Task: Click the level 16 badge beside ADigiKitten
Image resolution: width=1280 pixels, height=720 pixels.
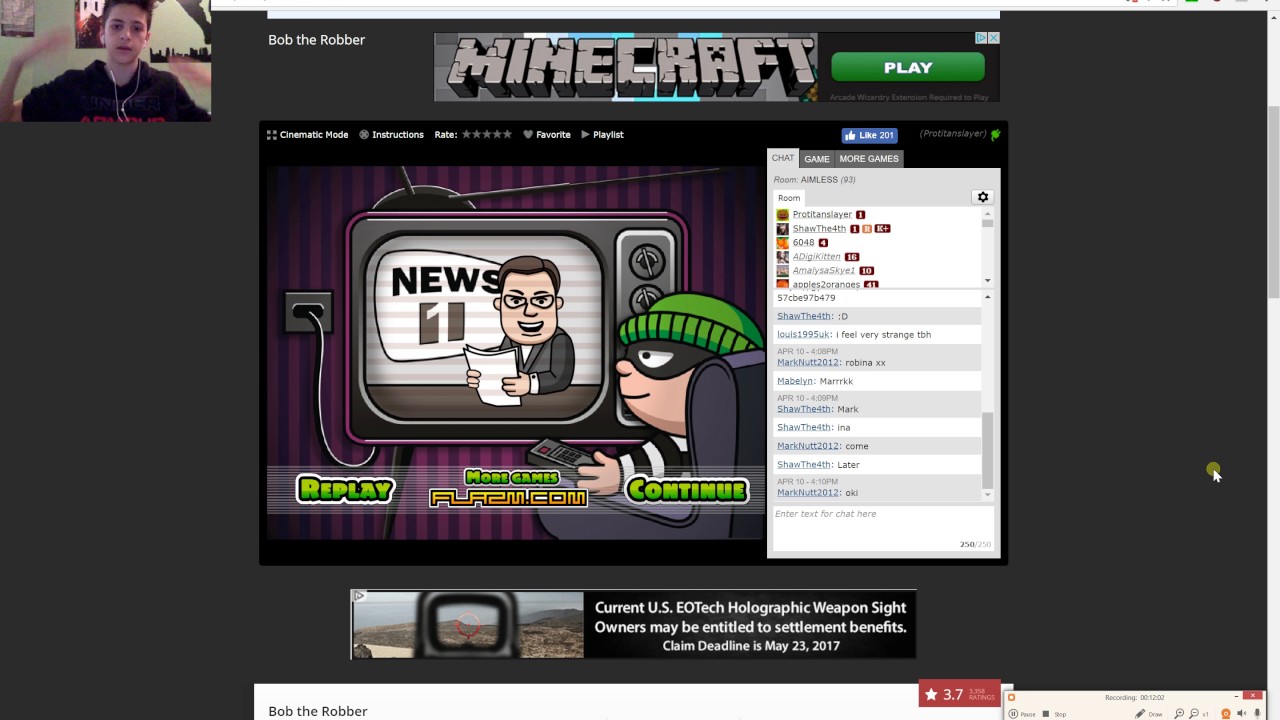Action: [852, 257]
